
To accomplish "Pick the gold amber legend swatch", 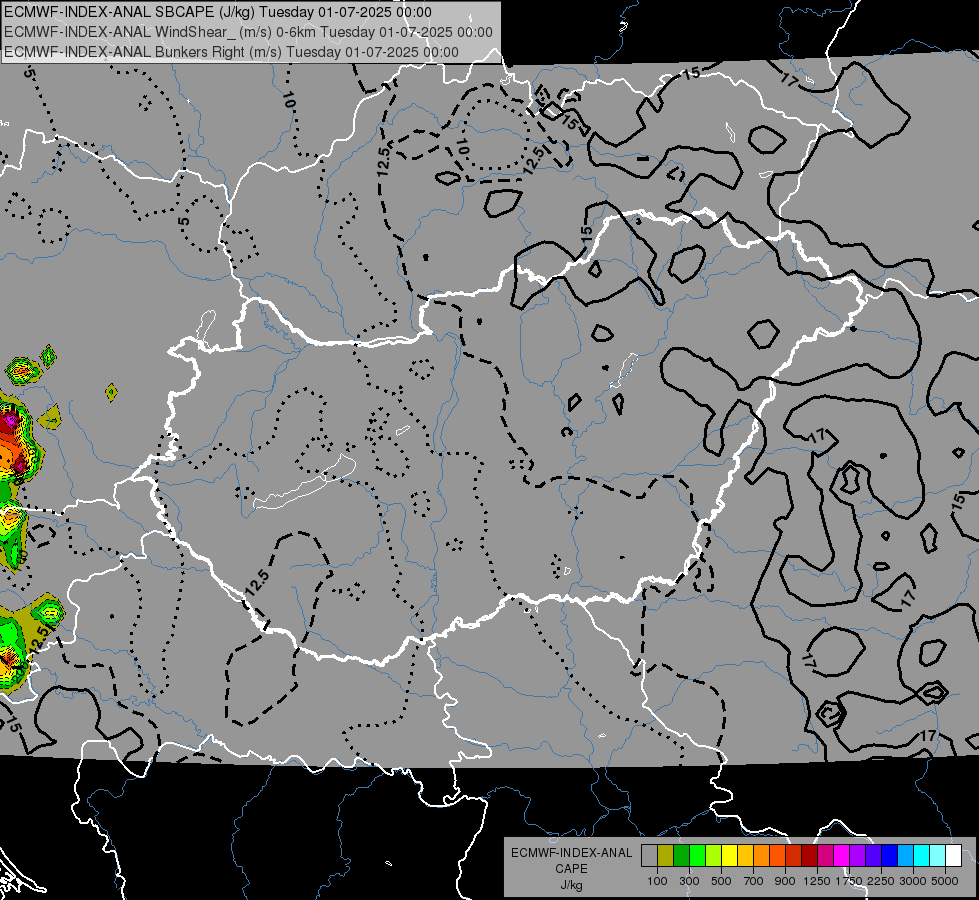I will coord(745,855).
